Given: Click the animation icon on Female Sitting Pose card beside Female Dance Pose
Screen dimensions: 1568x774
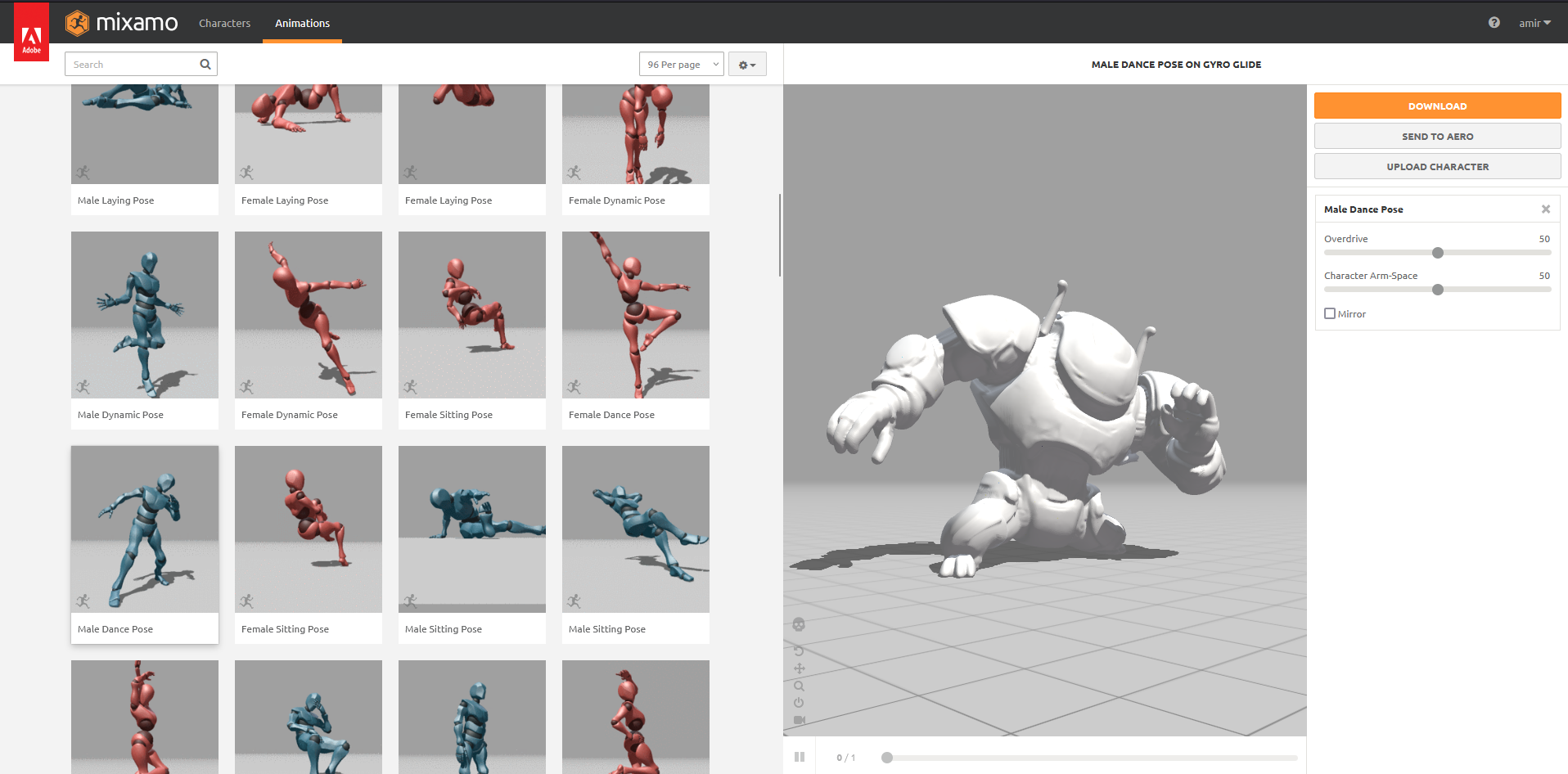Looking at the screenshot, I should click(411, 387).
